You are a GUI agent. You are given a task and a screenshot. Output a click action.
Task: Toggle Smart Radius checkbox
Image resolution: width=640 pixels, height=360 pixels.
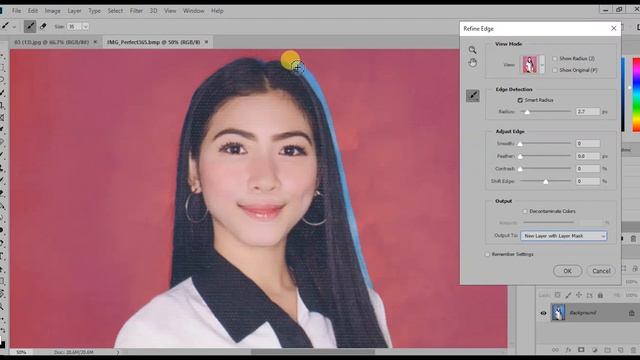tap(520, 100)
